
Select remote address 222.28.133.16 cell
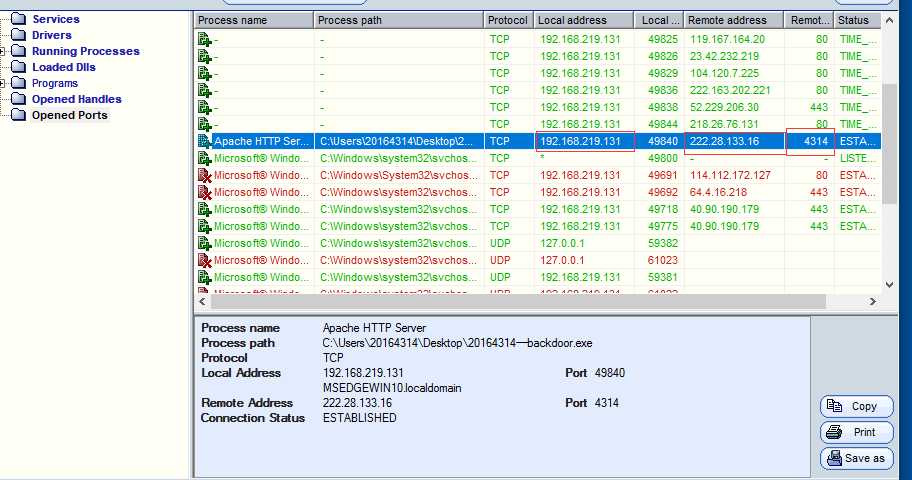pos(734,141)
